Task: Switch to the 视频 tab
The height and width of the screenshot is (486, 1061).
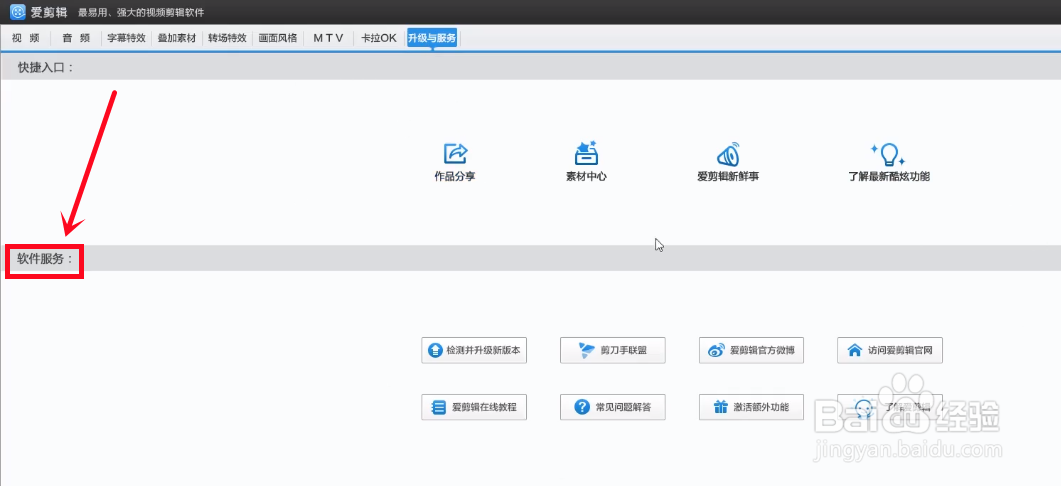Action: point(26,39)
